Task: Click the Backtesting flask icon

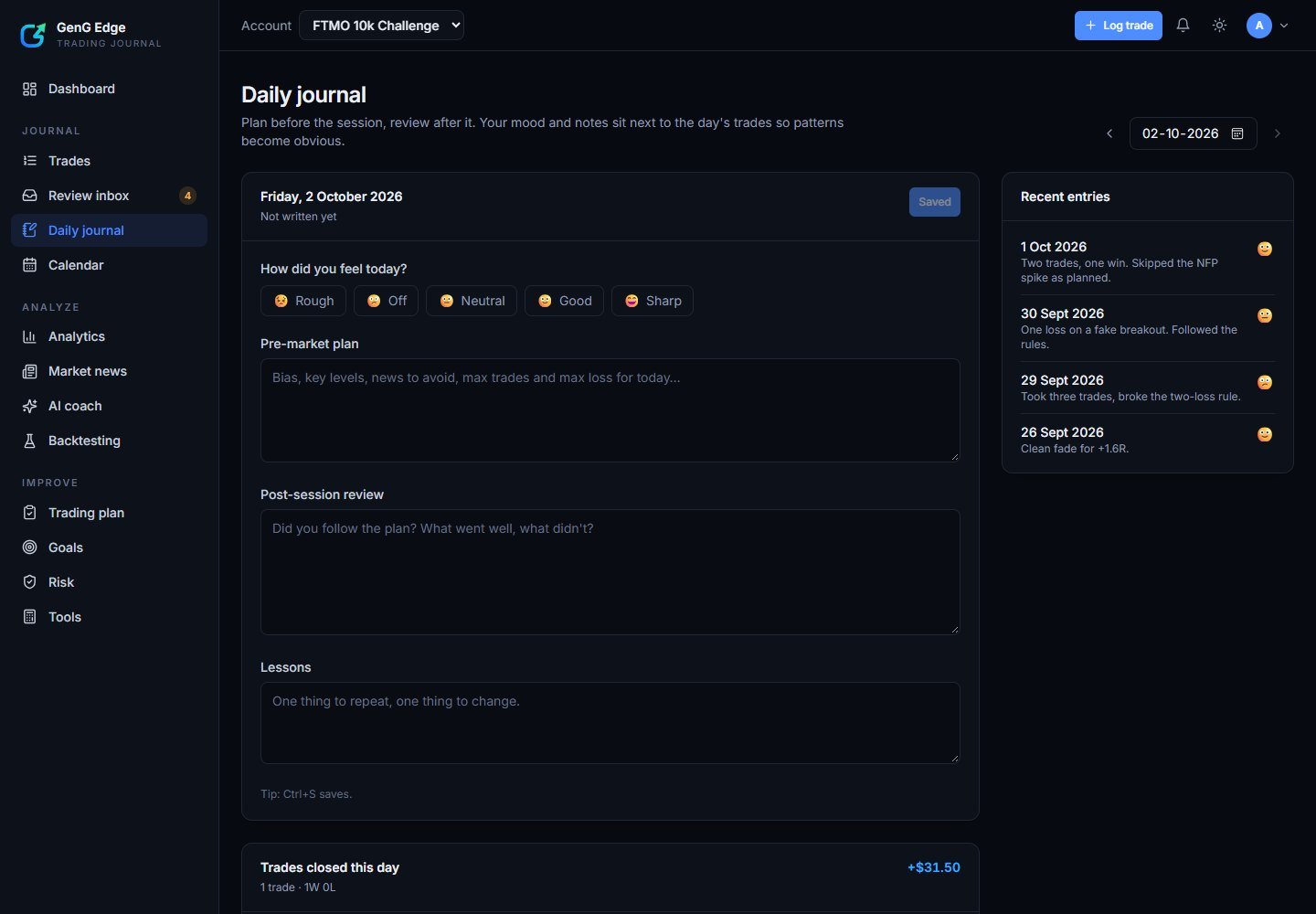Action: pyautogui.click(x=29, y=441)
